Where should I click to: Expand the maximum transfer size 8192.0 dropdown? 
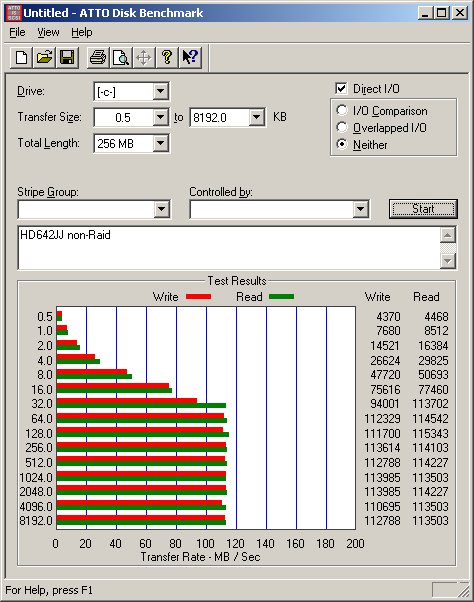257,117
